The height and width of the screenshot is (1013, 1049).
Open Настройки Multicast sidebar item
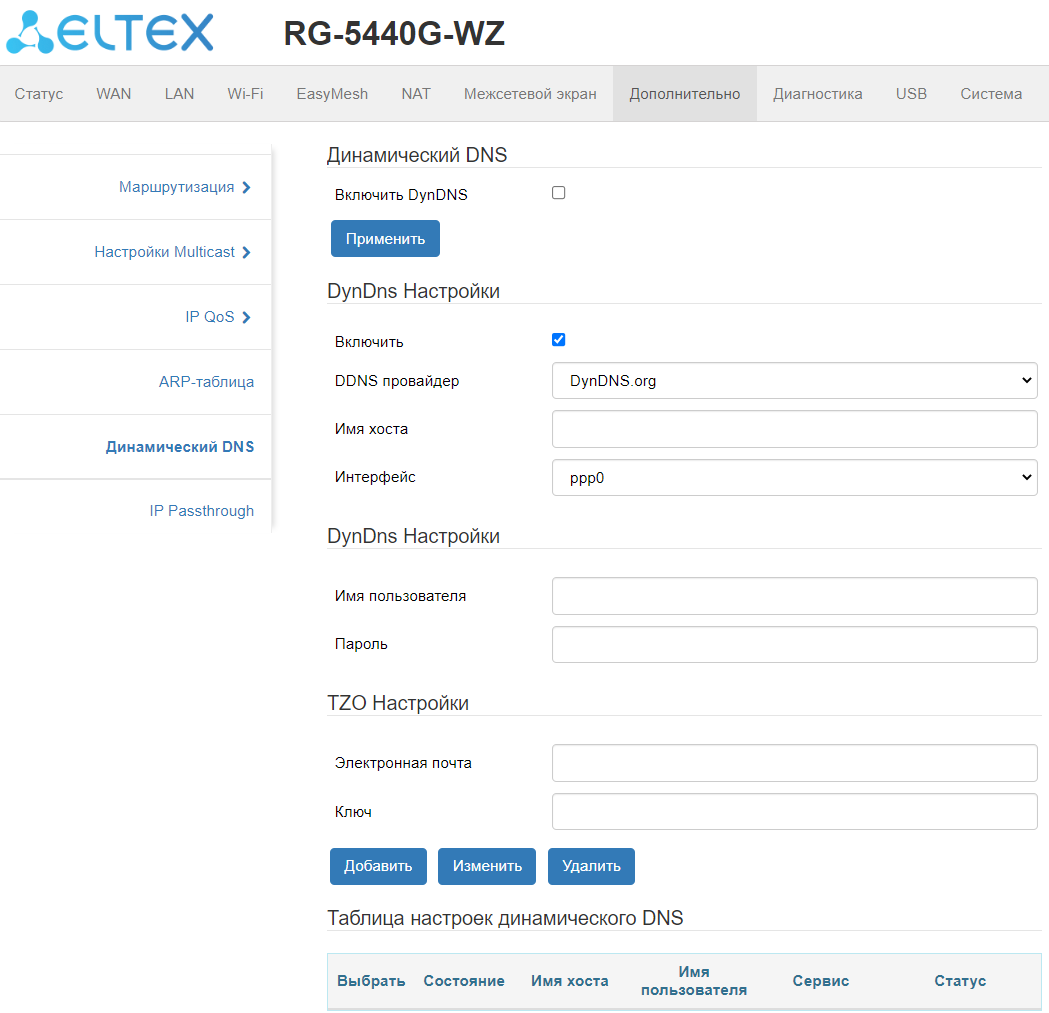(x=165, y=252)
